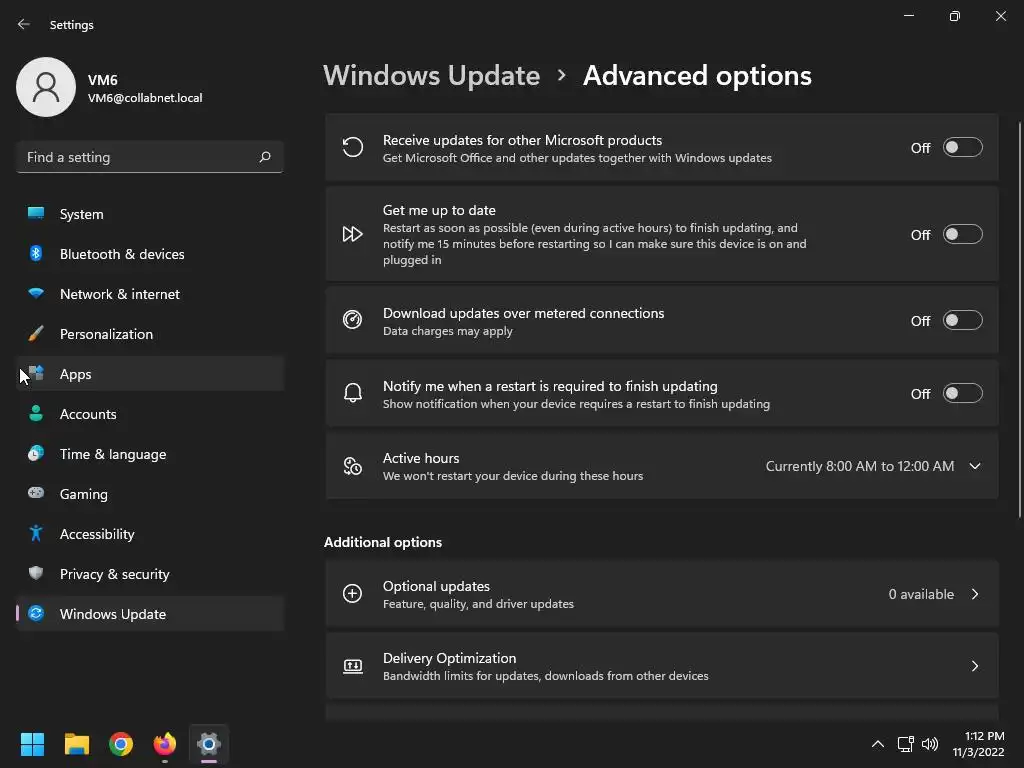
Task: Expand the Active hours chevron
Action: click(x=975, y=466)
